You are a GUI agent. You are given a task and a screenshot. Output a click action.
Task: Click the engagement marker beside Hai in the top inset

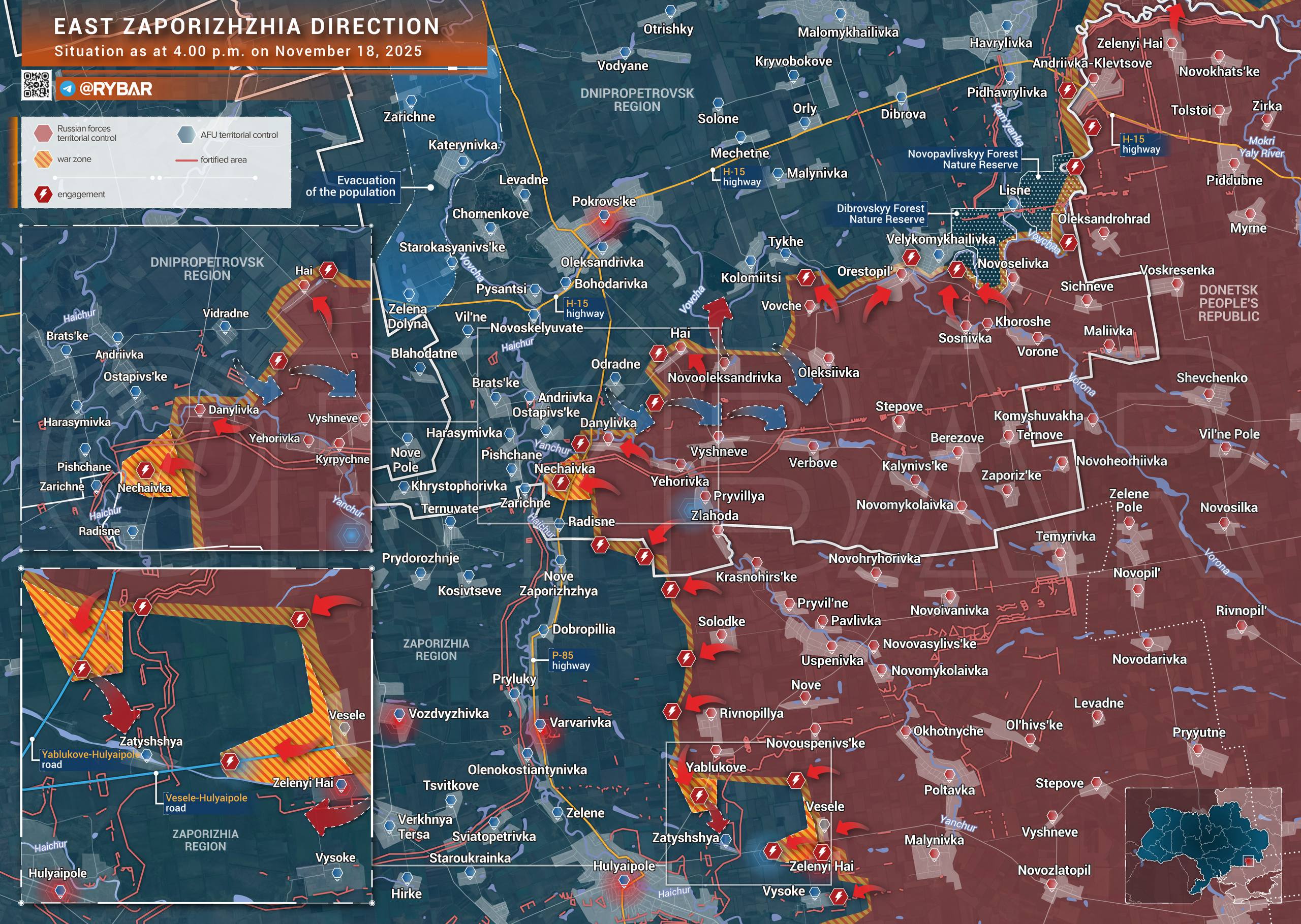(328, 270)
